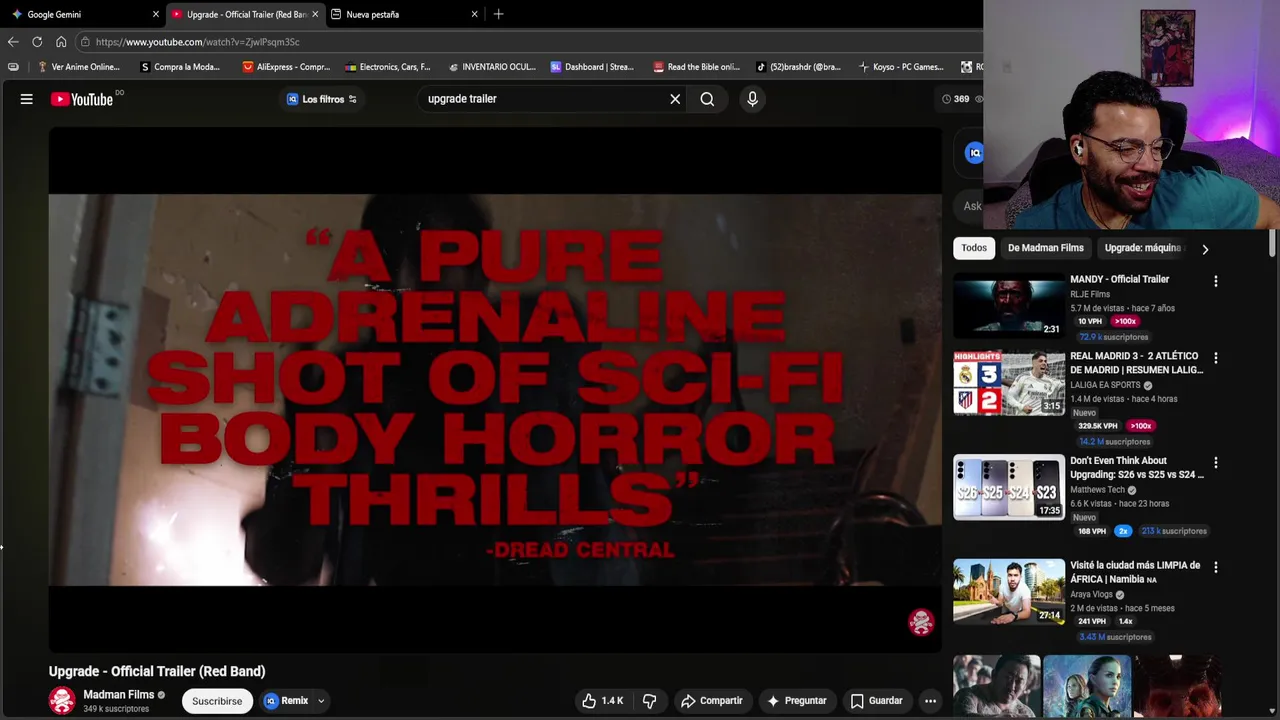Open options for Namibia video by Araya Vlogs
Viewport: 1280px width, 720px height.
1215,567
